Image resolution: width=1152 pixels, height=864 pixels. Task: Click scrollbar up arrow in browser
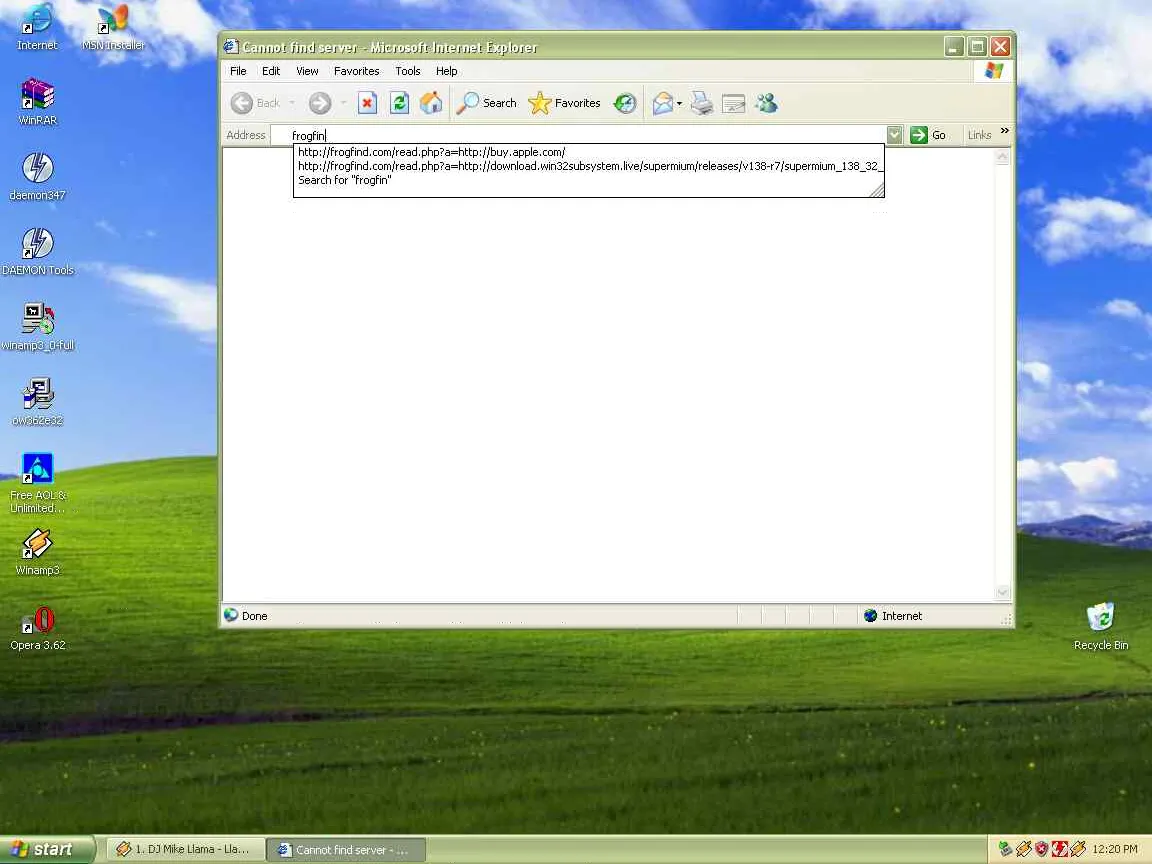(x=1003, y=157)
